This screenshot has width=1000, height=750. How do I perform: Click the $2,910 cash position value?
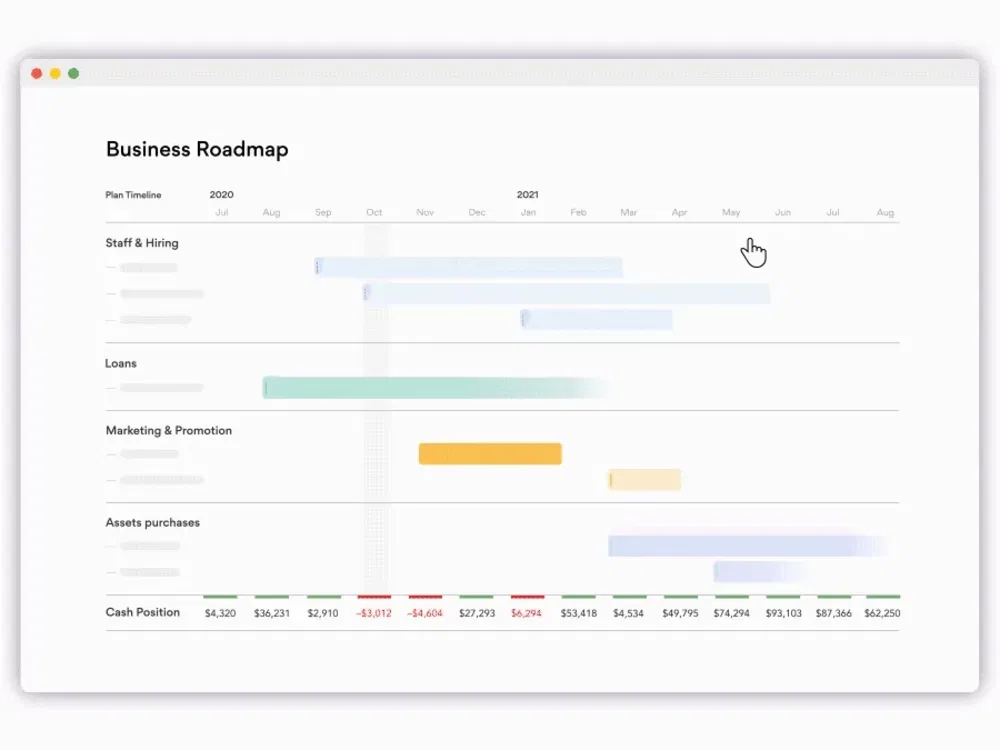tap(323, 613)
